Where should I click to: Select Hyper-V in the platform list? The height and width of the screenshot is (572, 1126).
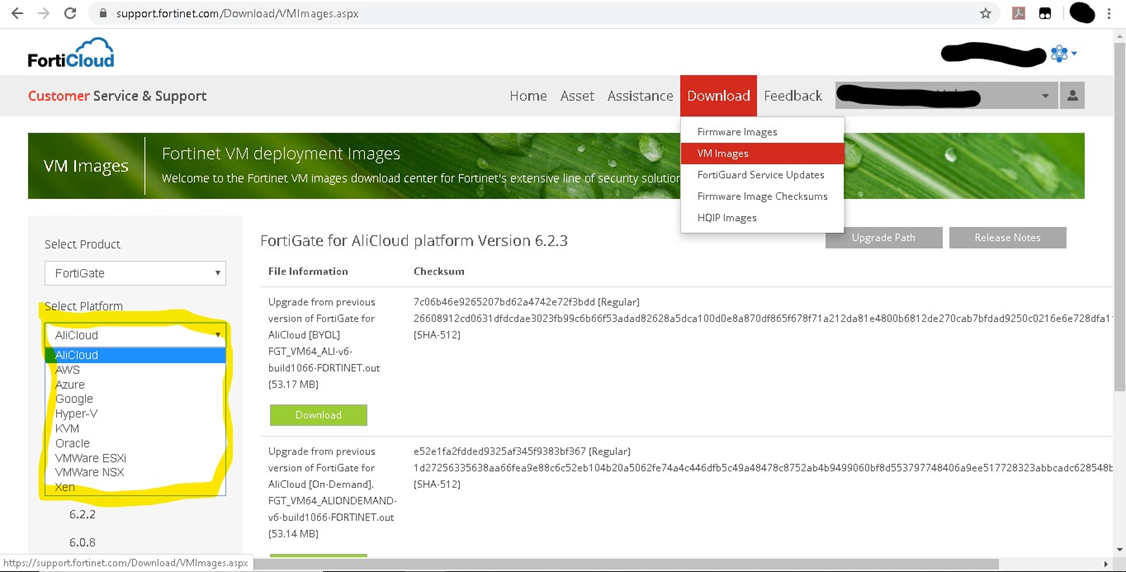135,413
